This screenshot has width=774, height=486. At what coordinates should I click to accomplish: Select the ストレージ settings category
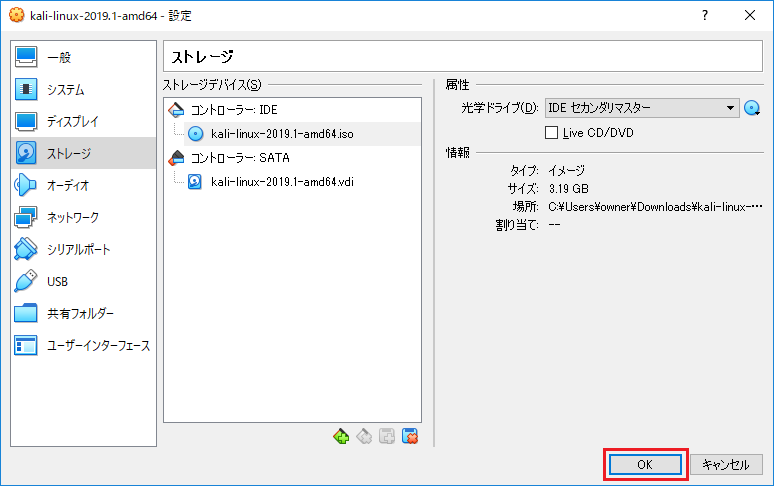83,153
